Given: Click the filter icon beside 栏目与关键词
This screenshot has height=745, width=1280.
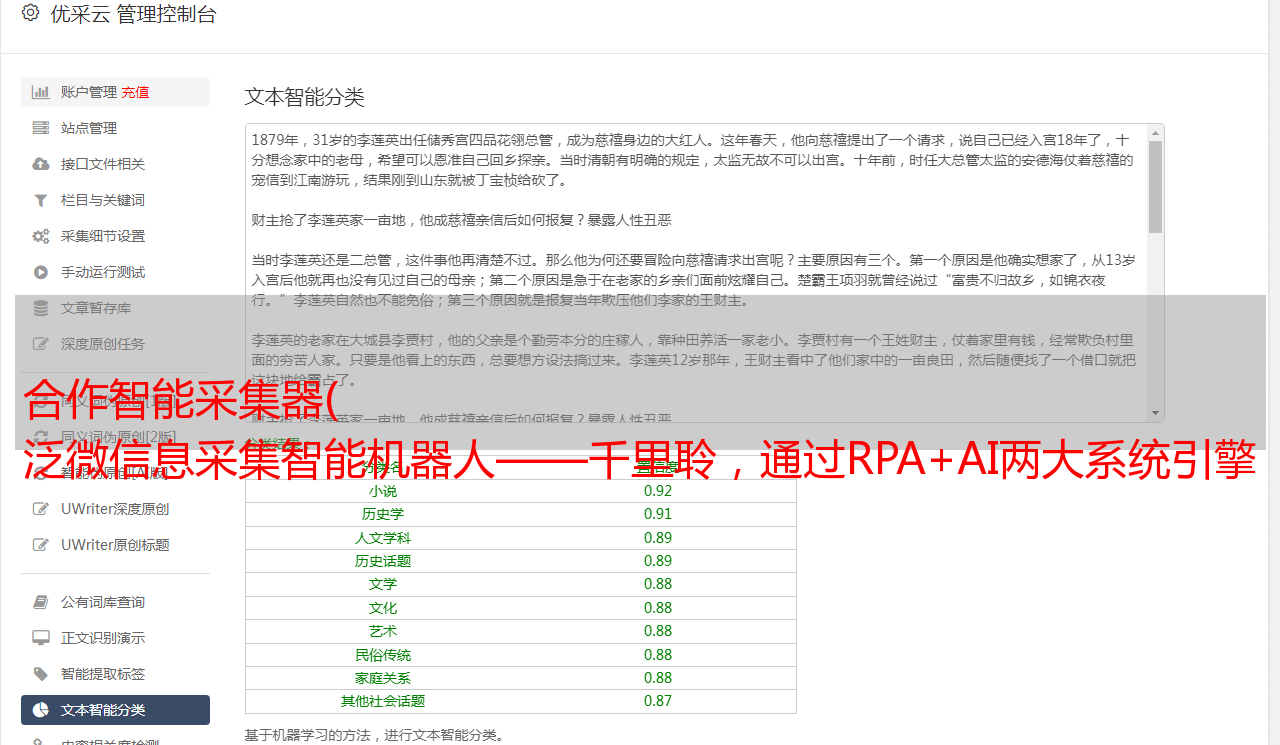Looking at the screenshot, I should [x=41, y=200].
